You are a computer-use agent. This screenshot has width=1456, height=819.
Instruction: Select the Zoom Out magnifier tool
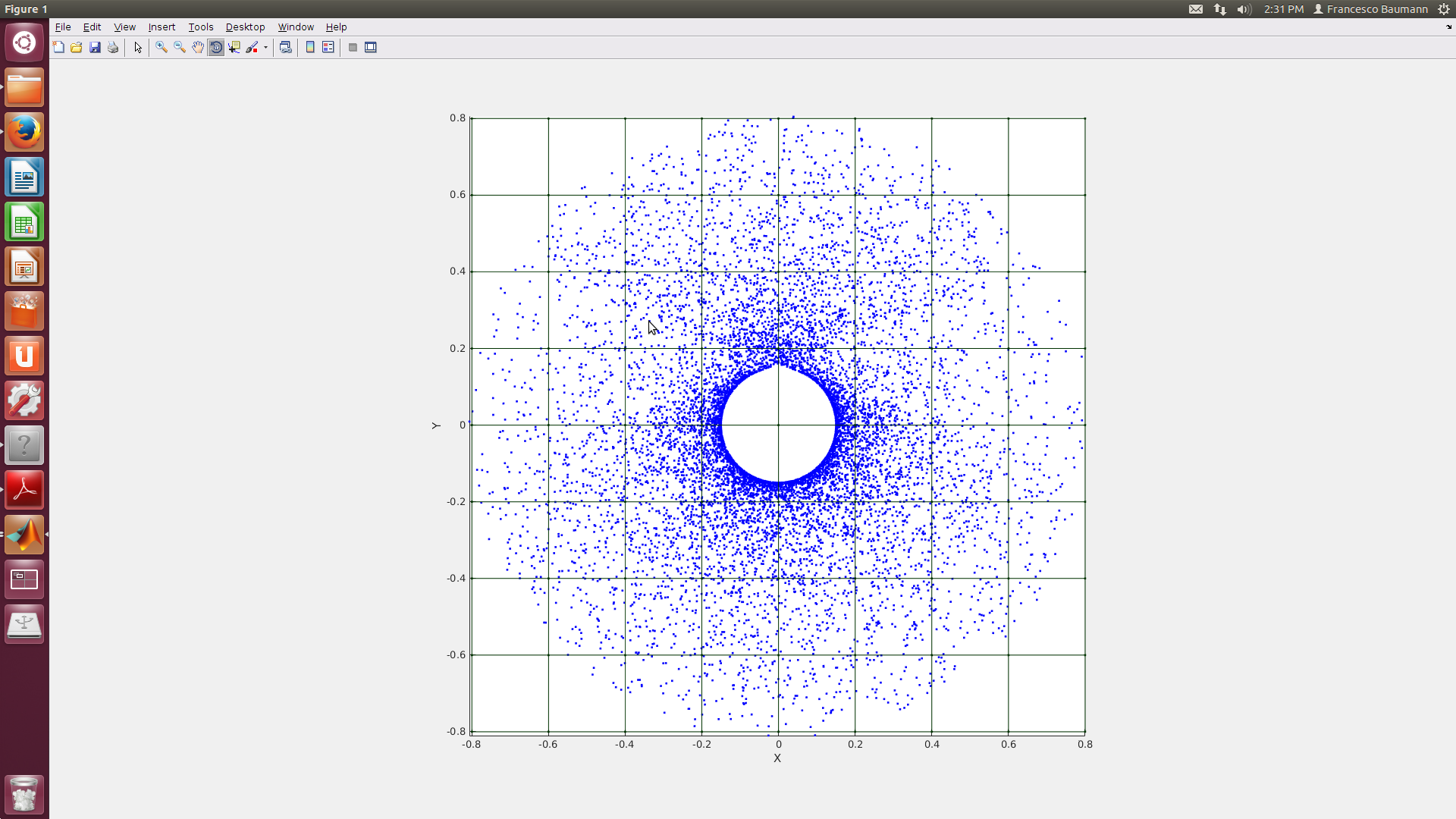click(180, 47)
